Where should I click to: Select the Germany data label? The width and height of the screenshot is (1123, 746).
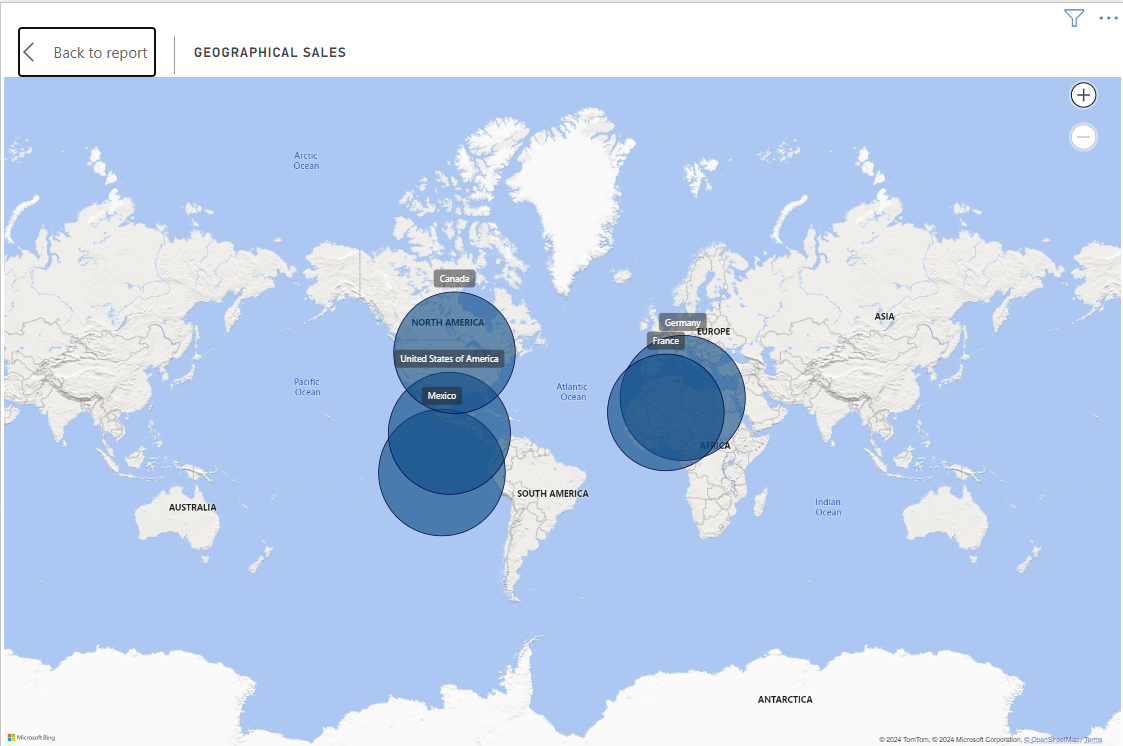point(682,322)
